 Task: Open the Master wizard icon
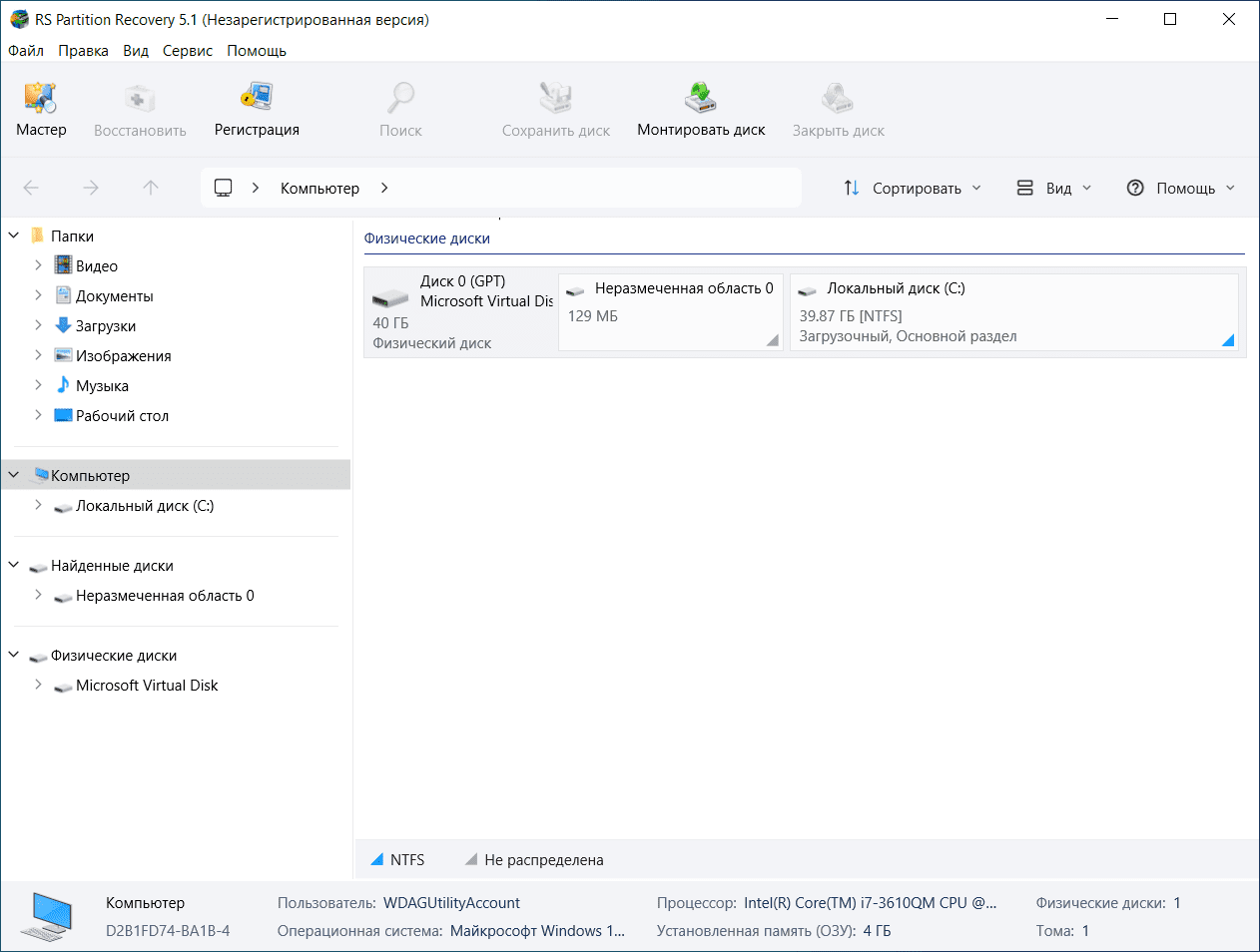(x=41, y=98)
